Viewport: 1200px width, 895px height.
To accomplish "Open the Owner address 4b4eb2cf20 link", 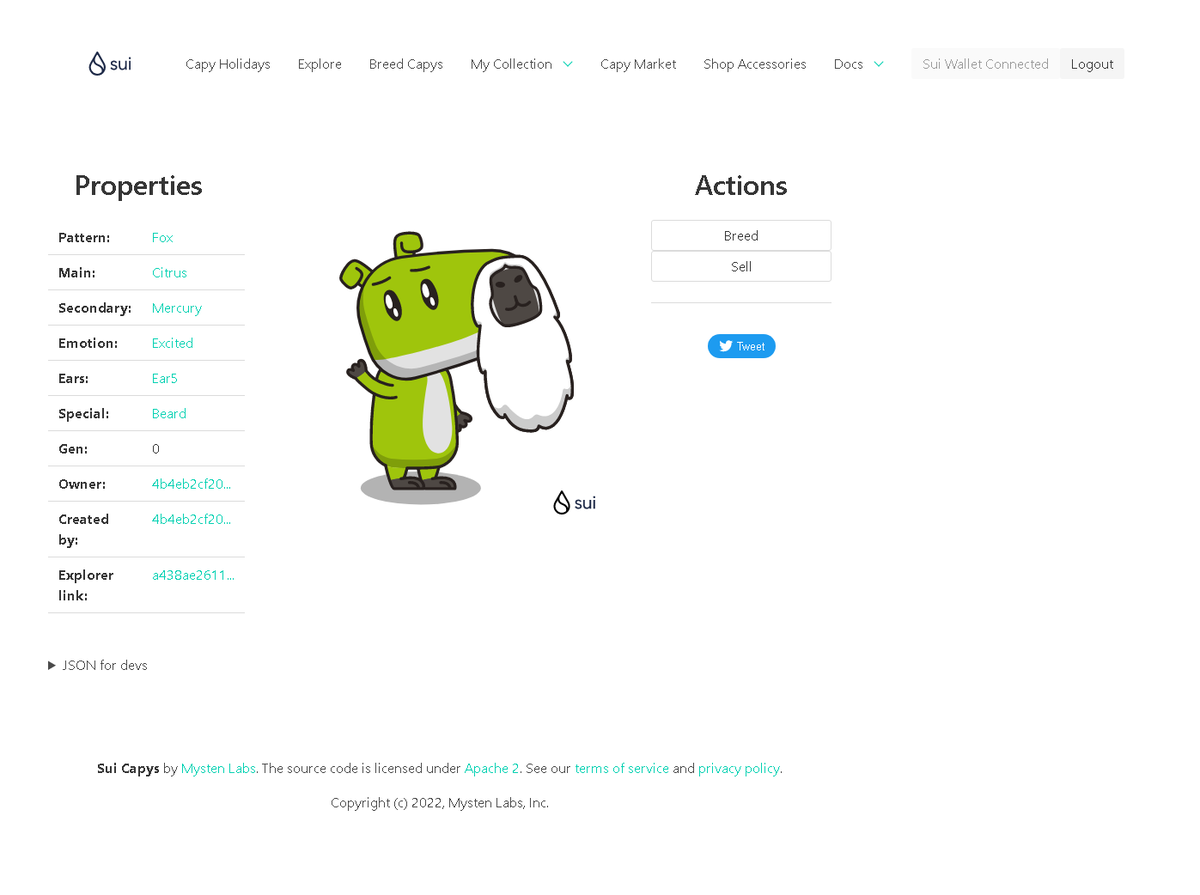I will click(x=192, y=484).
